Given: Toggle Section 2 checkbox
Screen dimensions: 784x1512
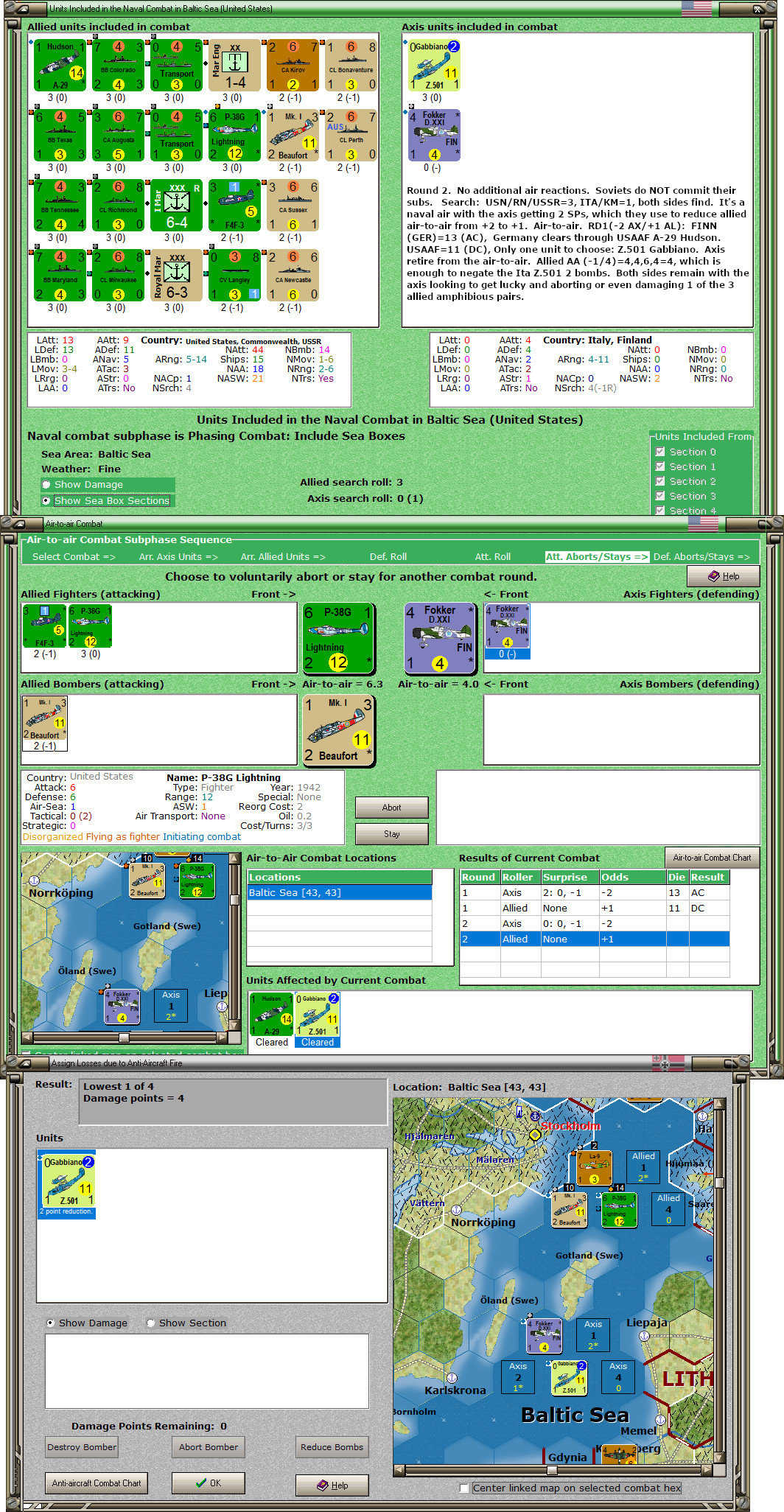Looking at the screenshot, I should pyautogui.click(x=660, y=481).
